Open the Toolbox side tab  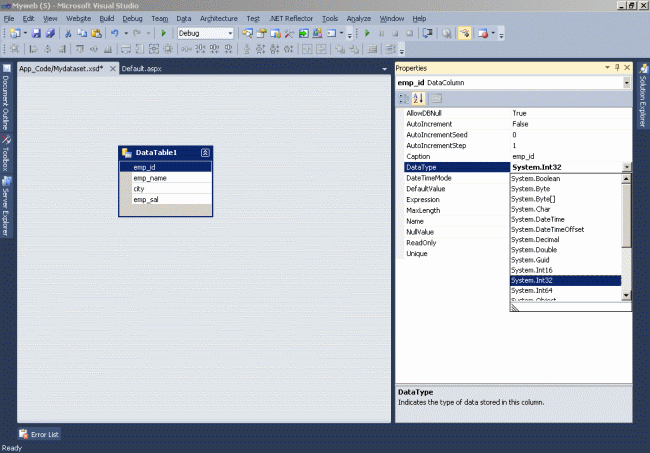point(6,153)
